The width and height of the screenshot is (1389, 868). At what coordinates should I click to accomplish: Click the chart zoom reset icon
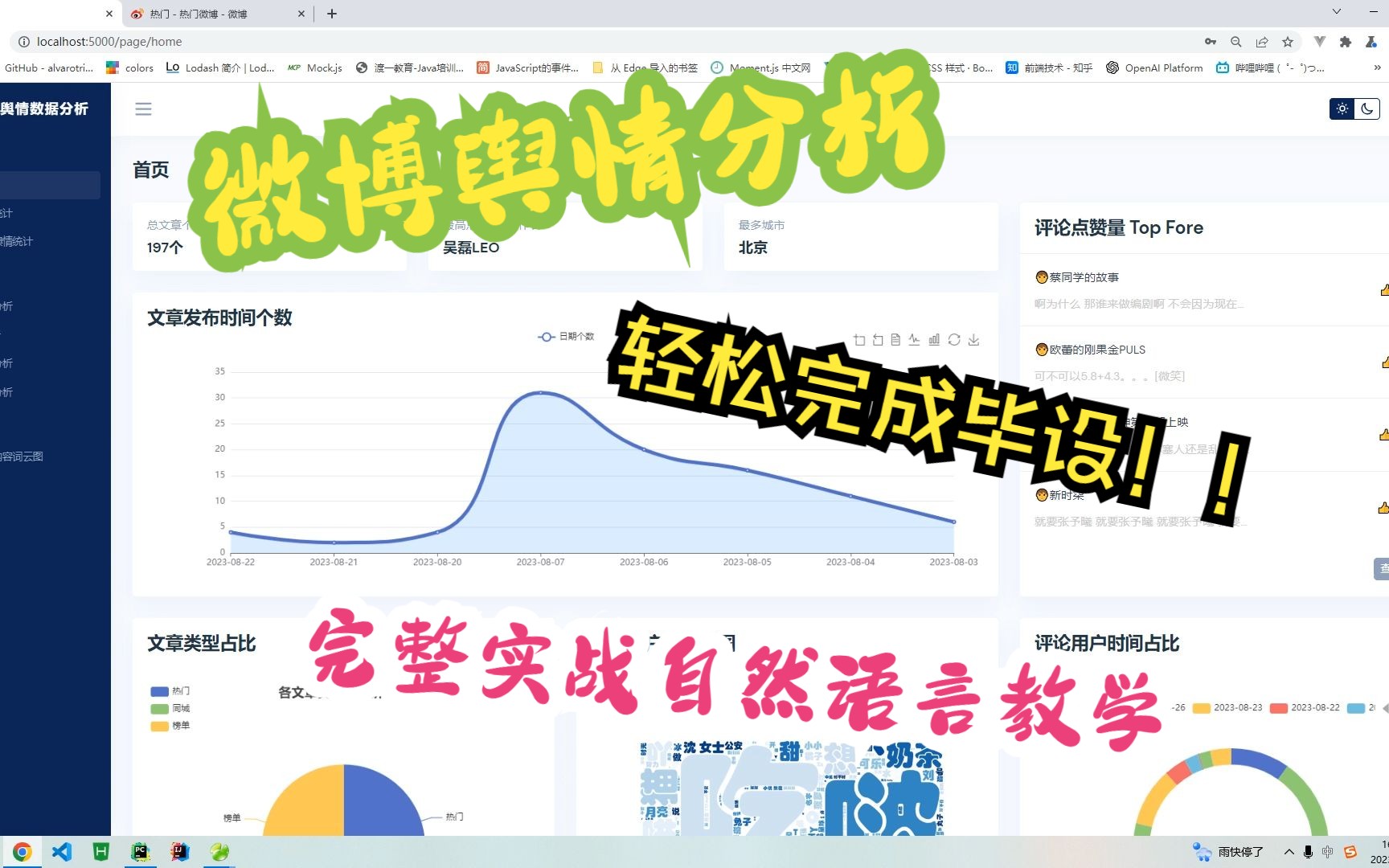tap(878, 340)
